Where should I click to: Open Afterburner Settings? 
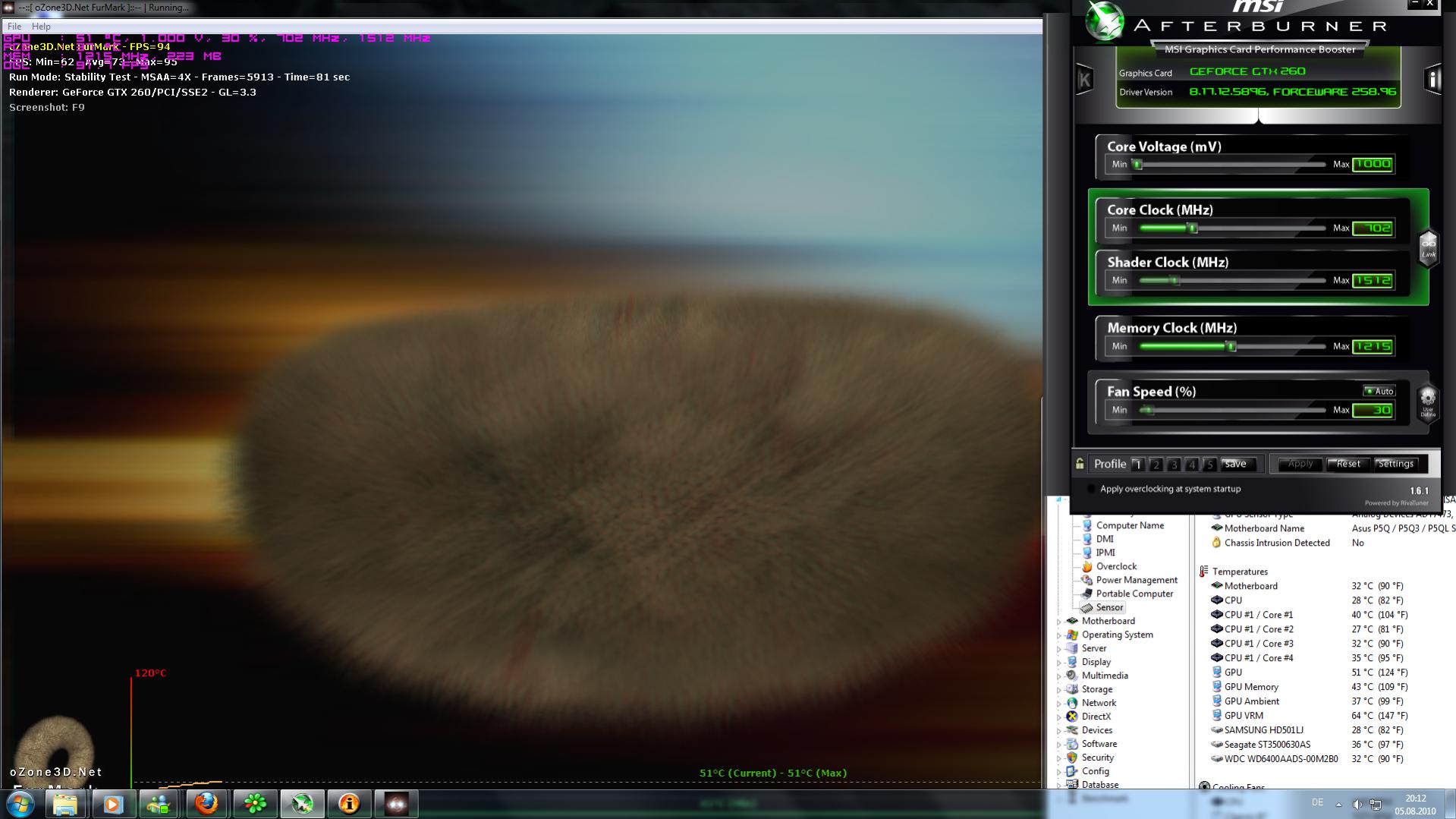(1396, 464)
